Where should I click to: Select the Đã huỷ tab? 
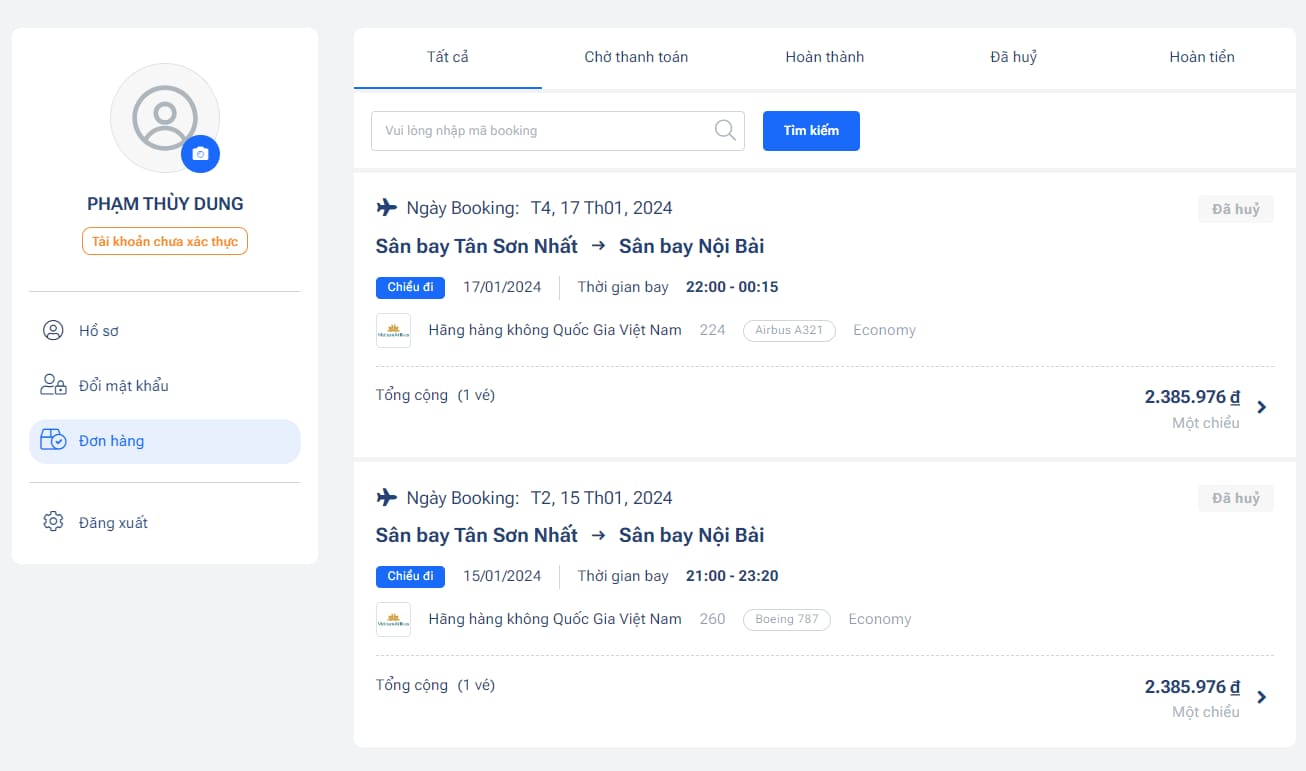click(x=1013, y=57)
